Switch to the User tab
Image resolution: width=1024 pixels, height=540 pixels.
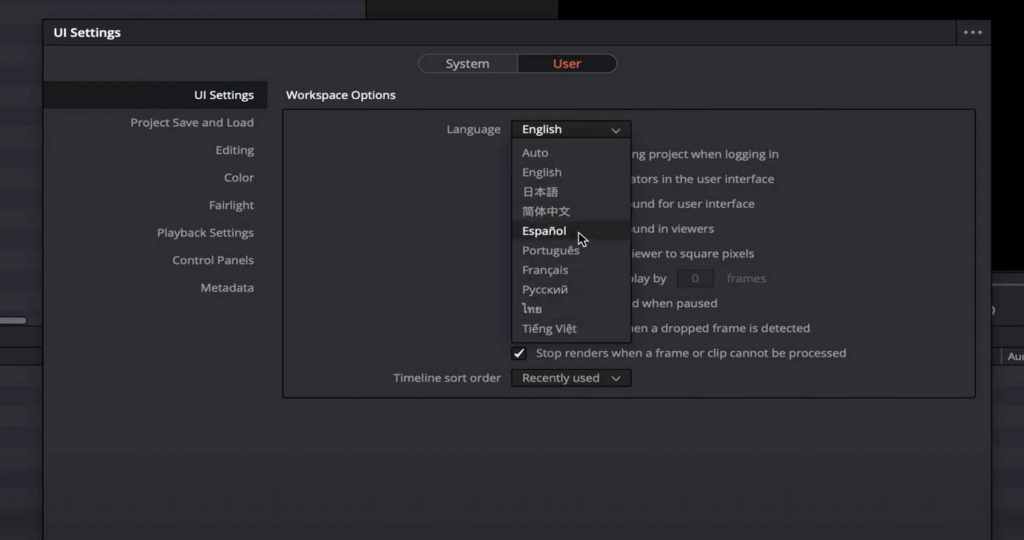567,63
